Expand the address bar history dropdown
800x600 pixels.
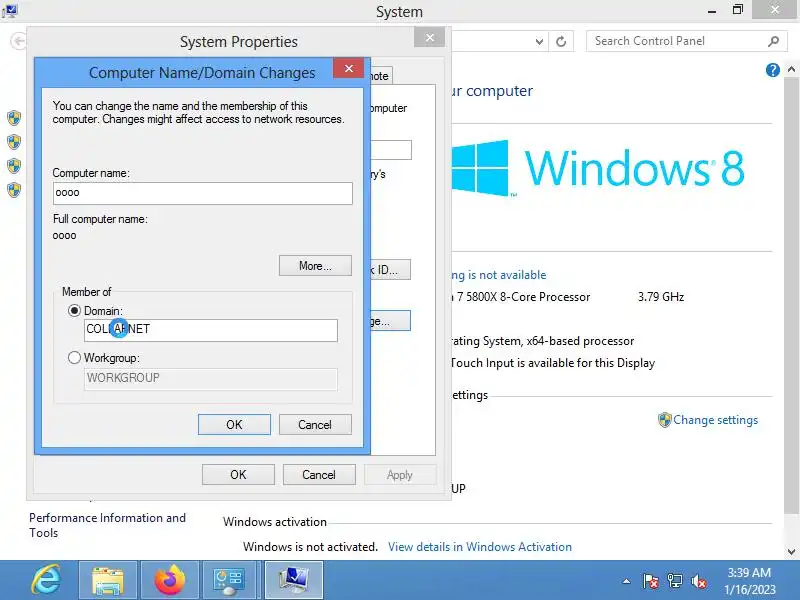(539, 41)
